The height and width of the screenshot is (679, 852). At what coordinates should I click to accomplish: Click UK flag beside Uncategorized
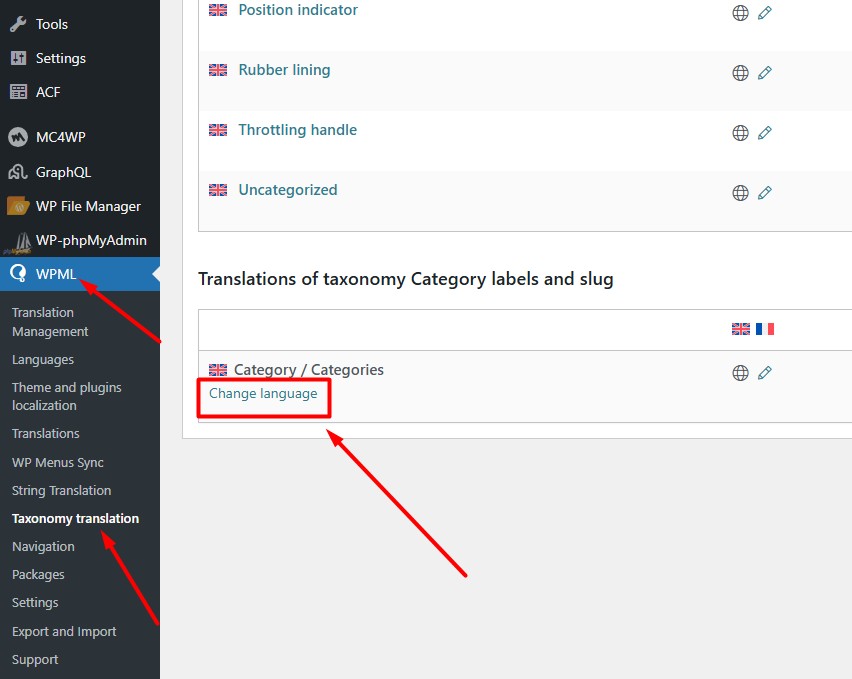218,190
